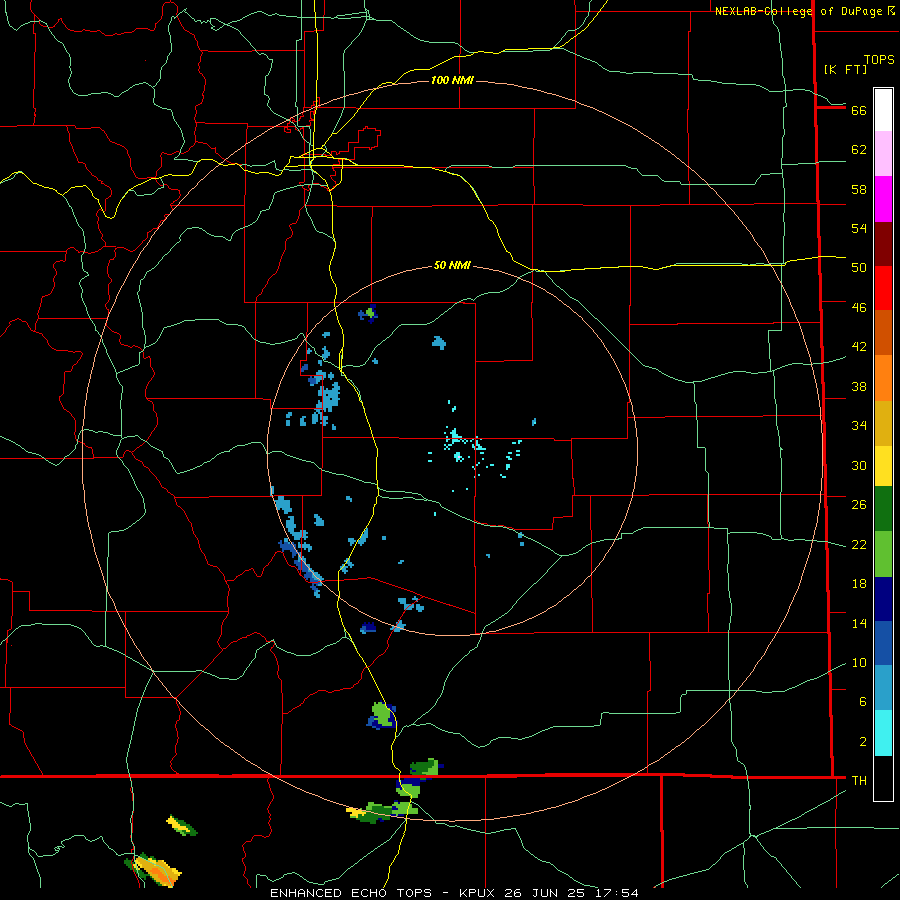Click the white swatch in the tops legend
Viewport: 900px width, 900px height.
(883, 110)
